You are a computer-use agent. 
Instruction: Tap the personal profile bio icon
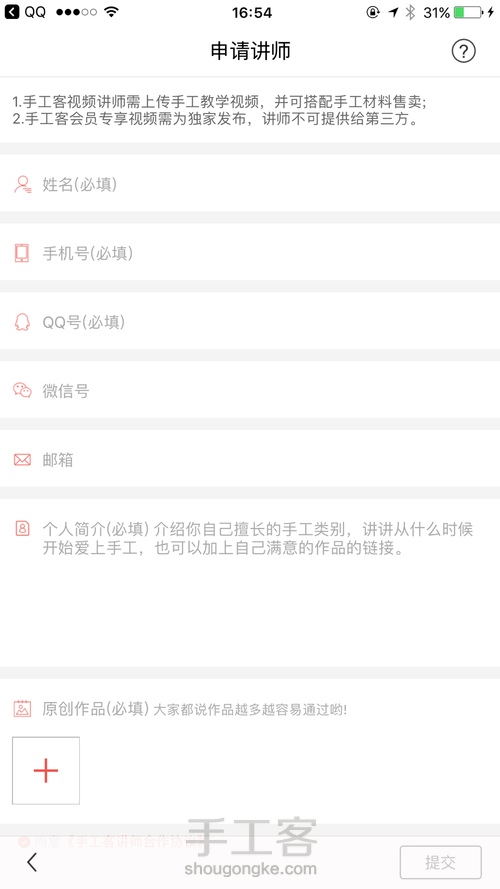click(22, 528)
